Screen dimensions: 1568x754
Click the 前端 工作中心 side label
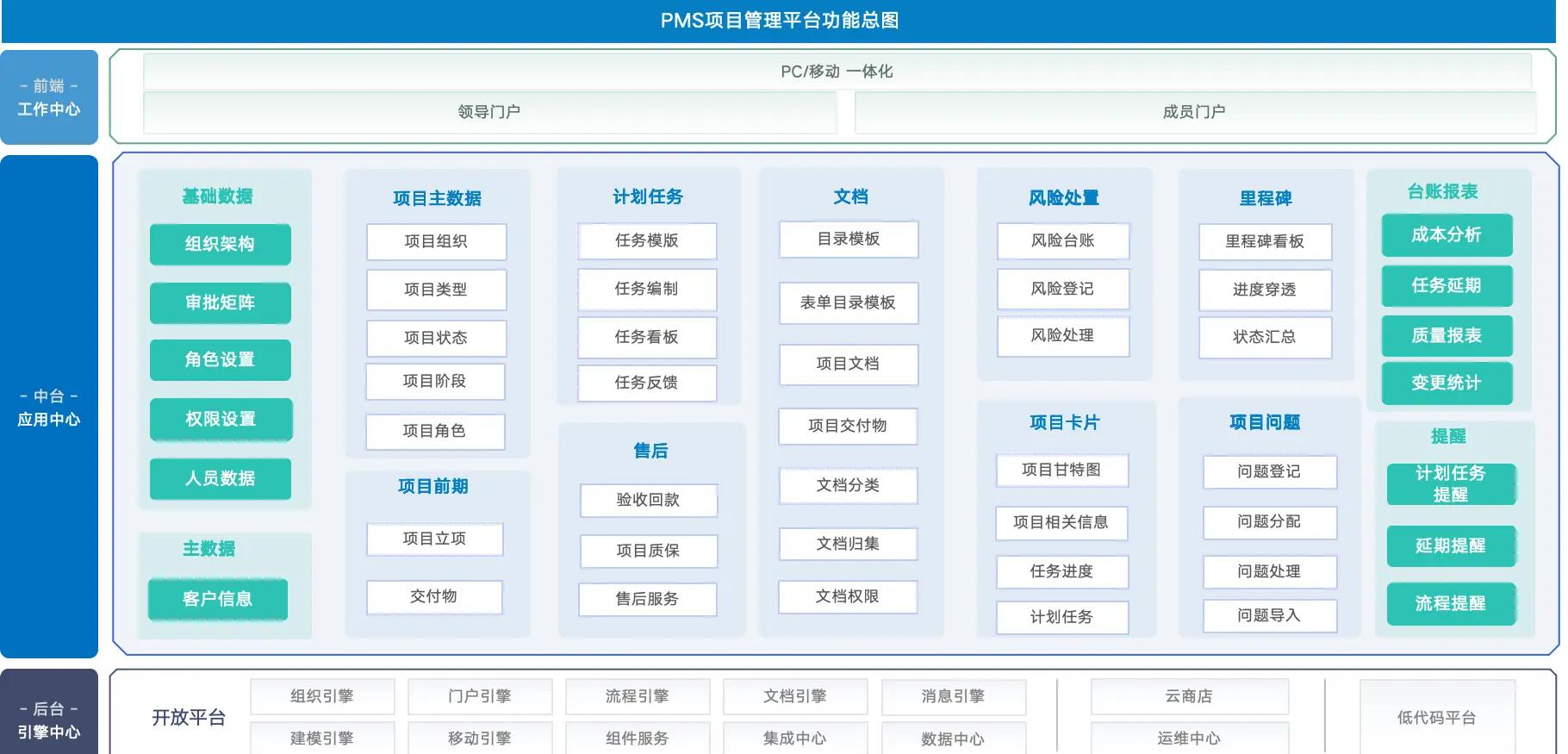[49, 97]
